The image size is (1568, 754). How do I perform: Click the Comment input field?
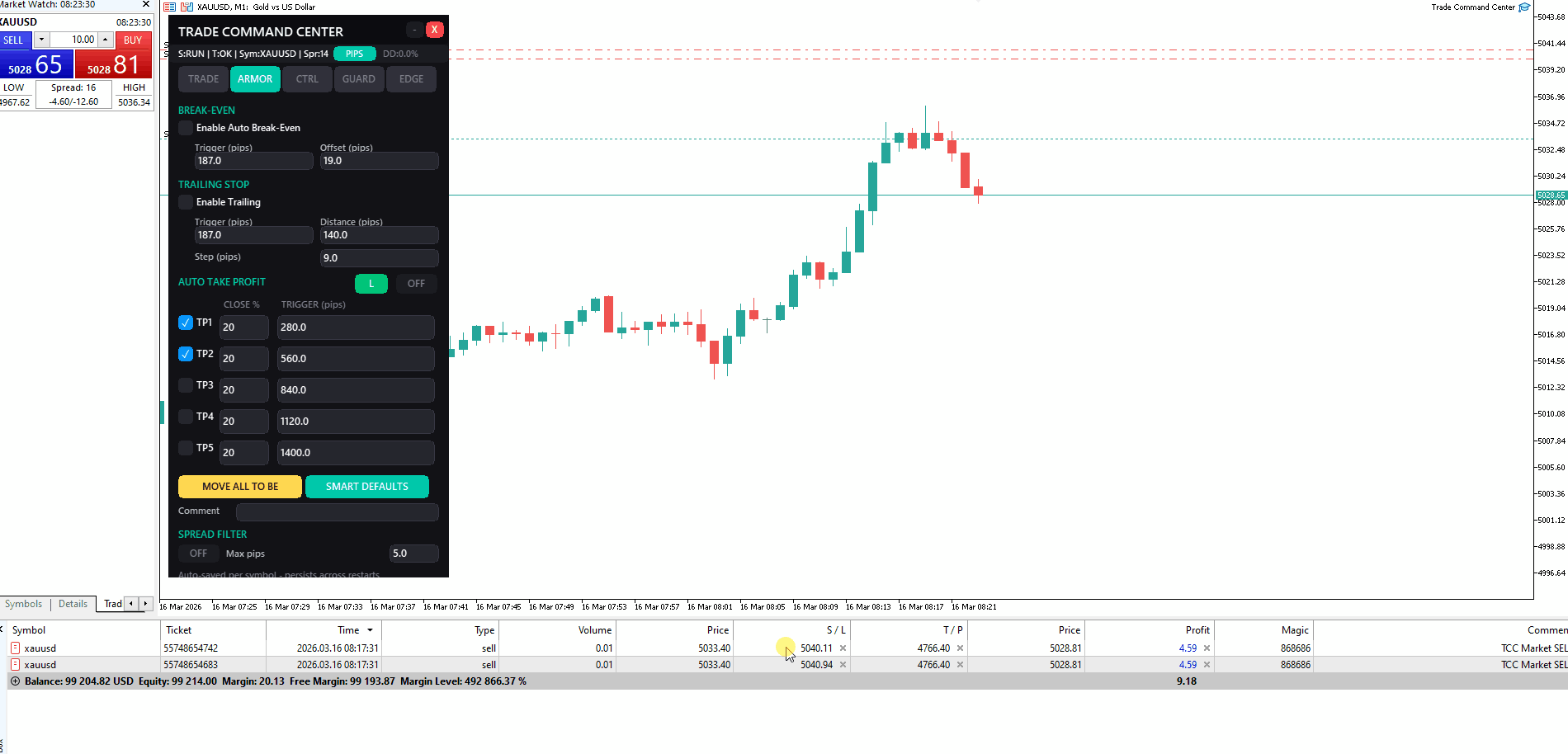[337, 511]
